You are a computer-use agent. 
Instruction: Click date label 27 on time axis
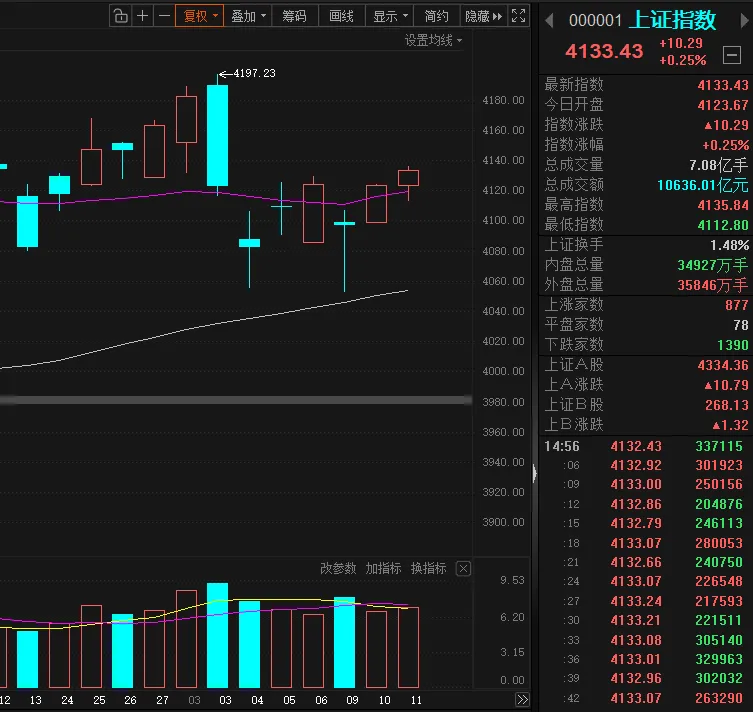(x=162, y=700)
